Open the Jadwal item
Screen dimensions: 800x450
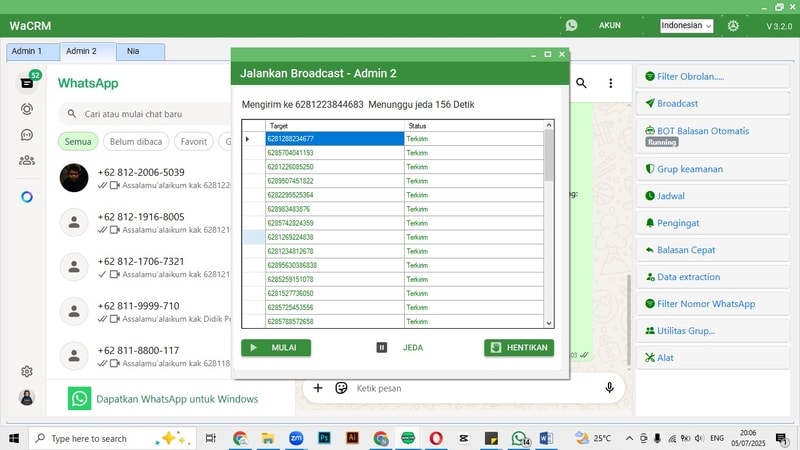(712, 196)
